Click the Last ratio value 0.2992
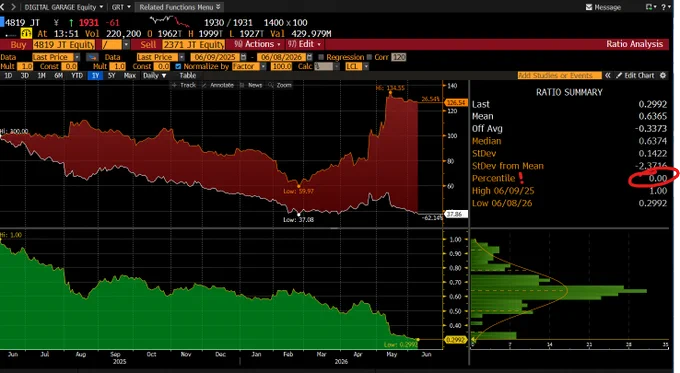Screen dimensions: 680x373 pyautogui.click(x=653, y=104)
